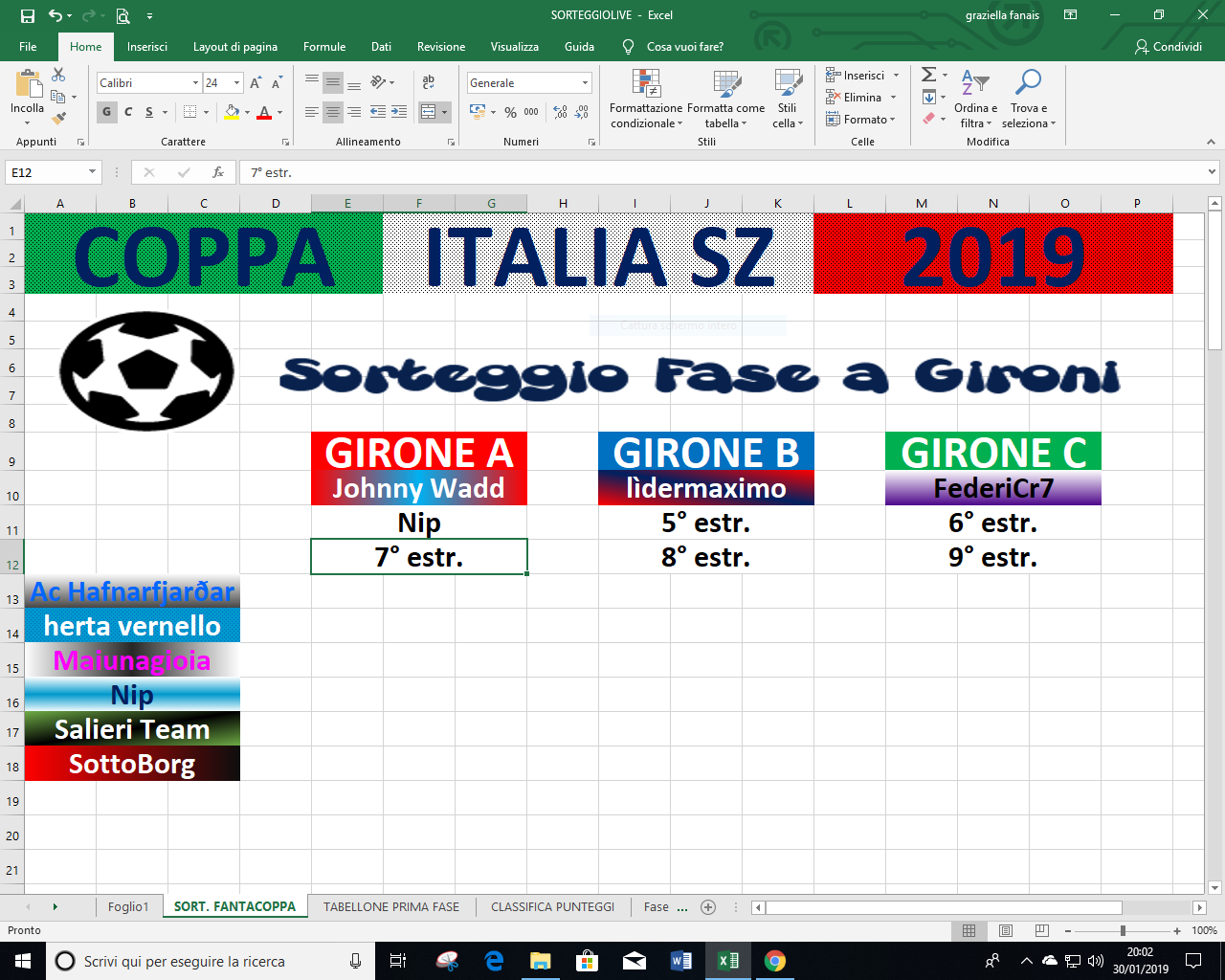
Task: Open Ordina e filtra menu
Action: 975,99
